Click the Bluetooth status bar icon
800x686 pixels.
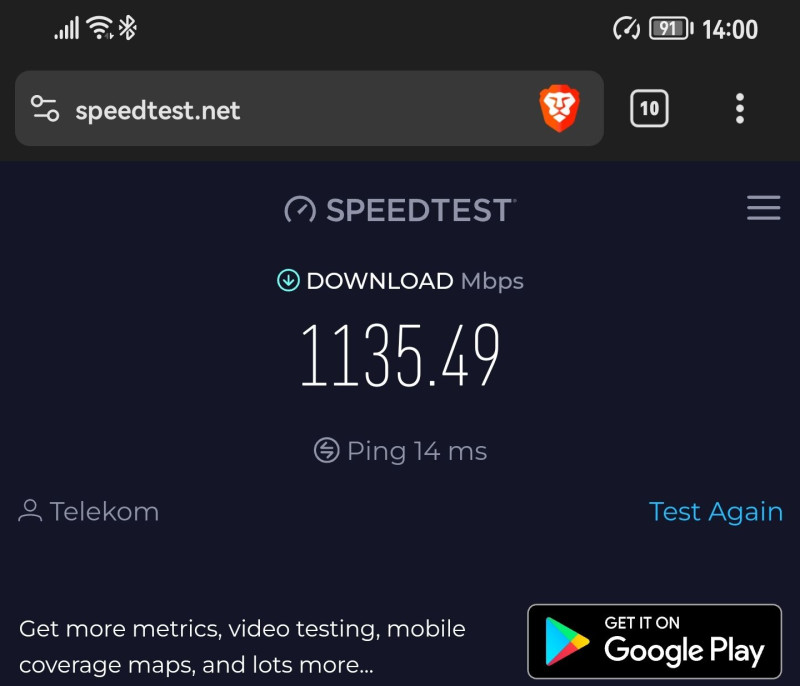(128, 28)
